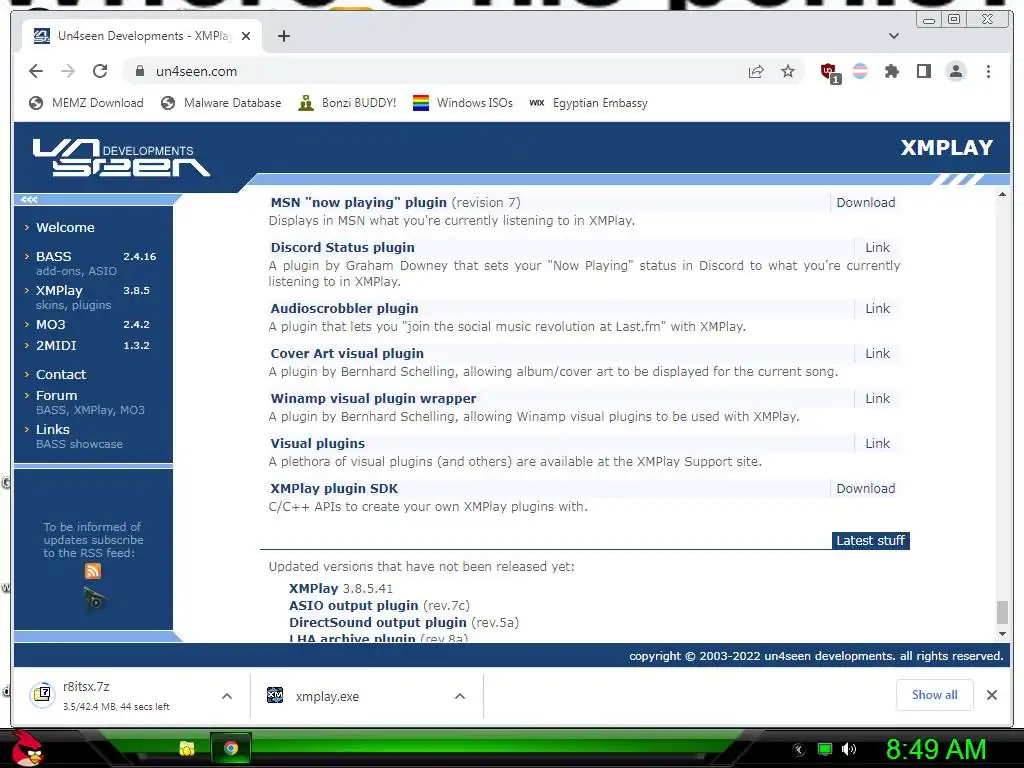Open the BASS sidebar page

click(x=54, y=256)
